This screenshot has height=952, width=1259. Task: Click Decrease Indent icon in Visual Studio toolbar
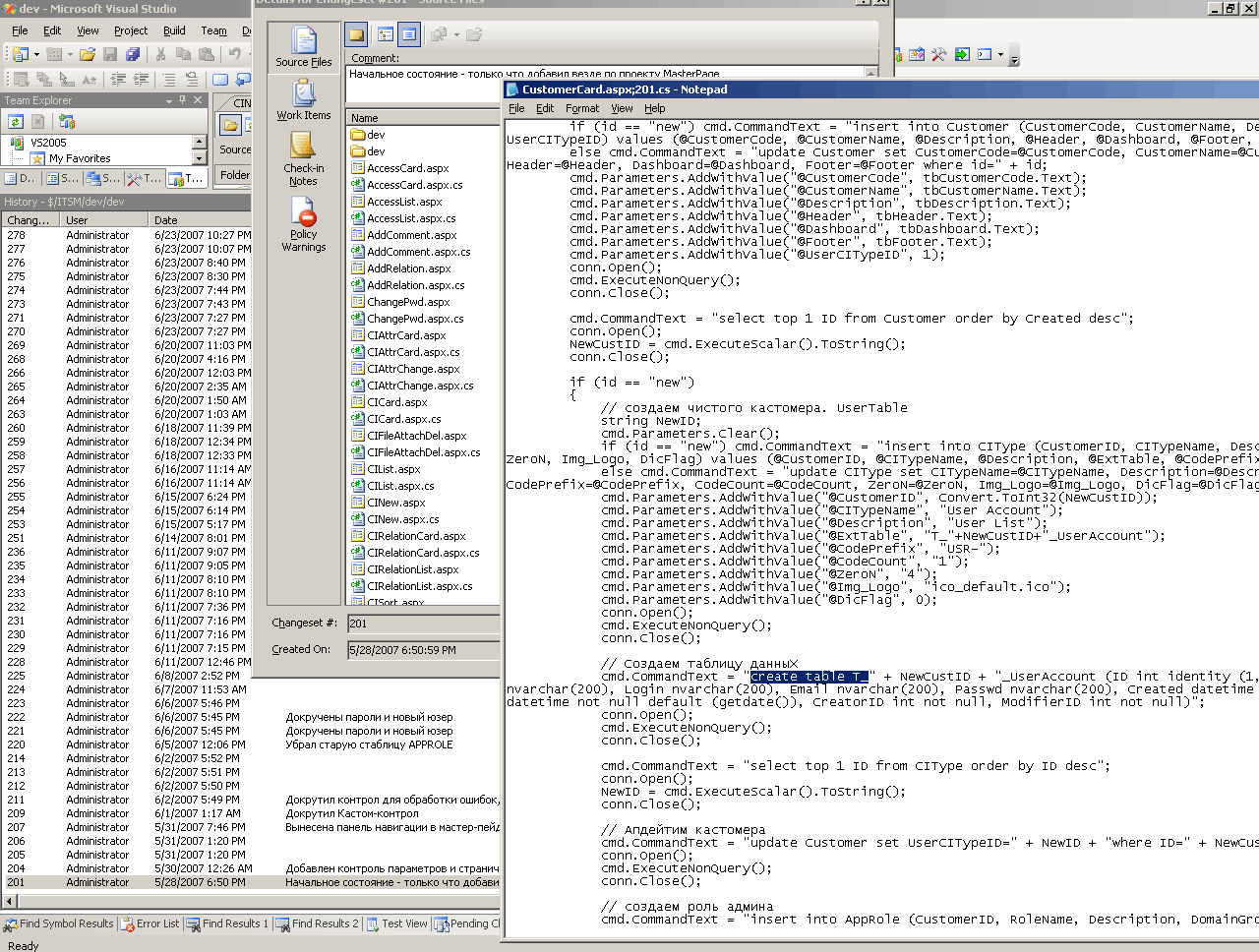(118, 80)
